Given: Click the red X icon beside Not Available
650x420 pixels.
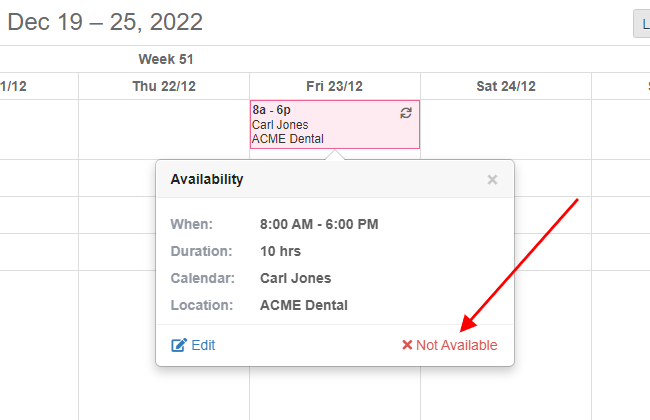Looking at the screenshot, I should (x=407, y=345).
